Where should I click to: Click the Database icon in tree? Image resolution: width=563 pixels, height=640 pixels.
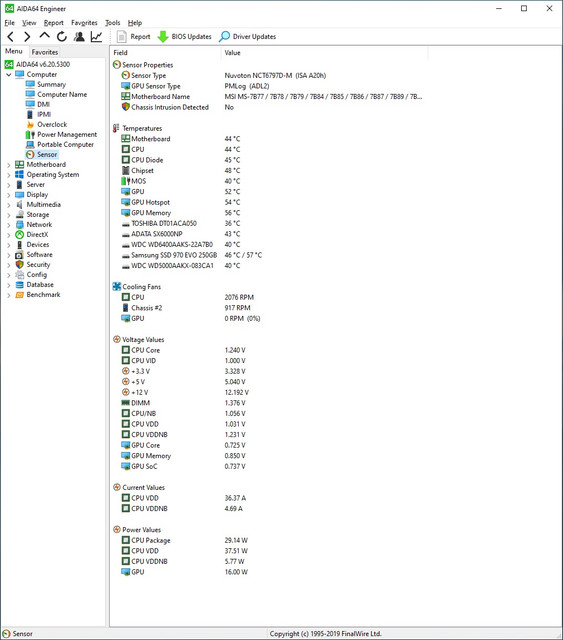click(19, 284)
